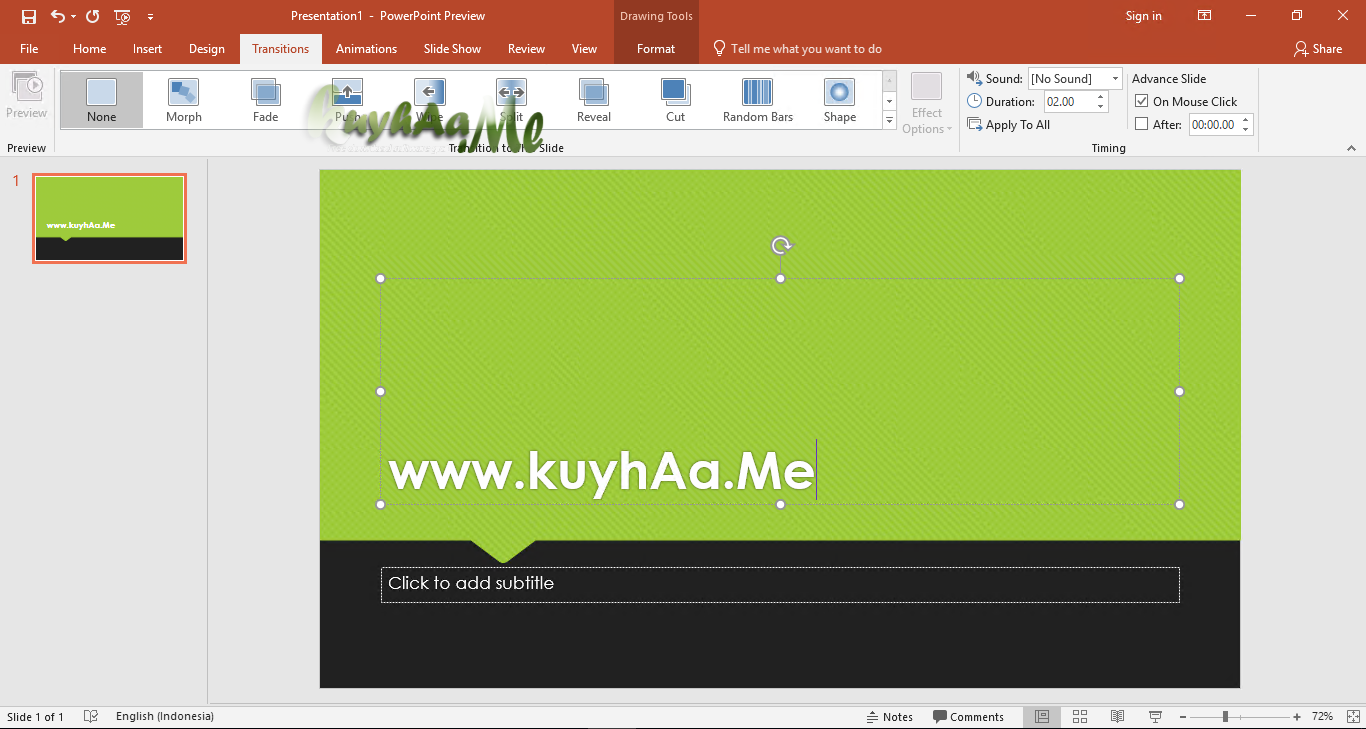Switch to the Slide Show tab

point(452,49)
